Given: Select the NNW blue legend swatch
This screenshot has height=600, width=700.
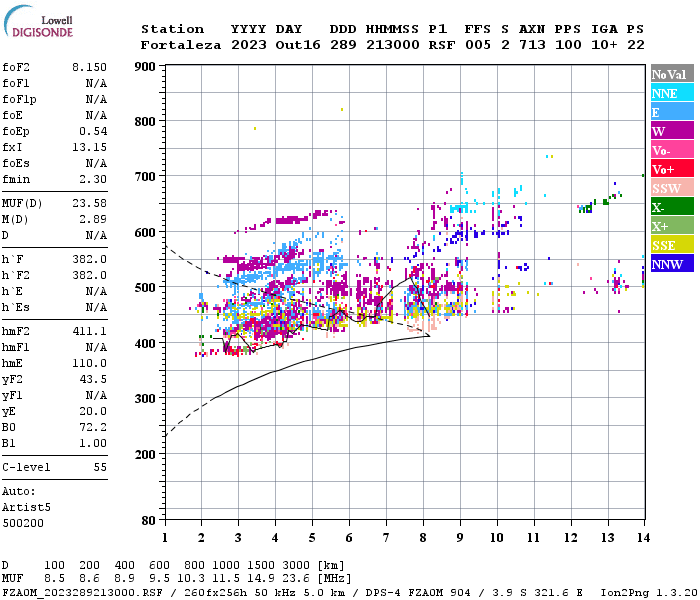Looking at the screenshot, I should coord(672,264).
